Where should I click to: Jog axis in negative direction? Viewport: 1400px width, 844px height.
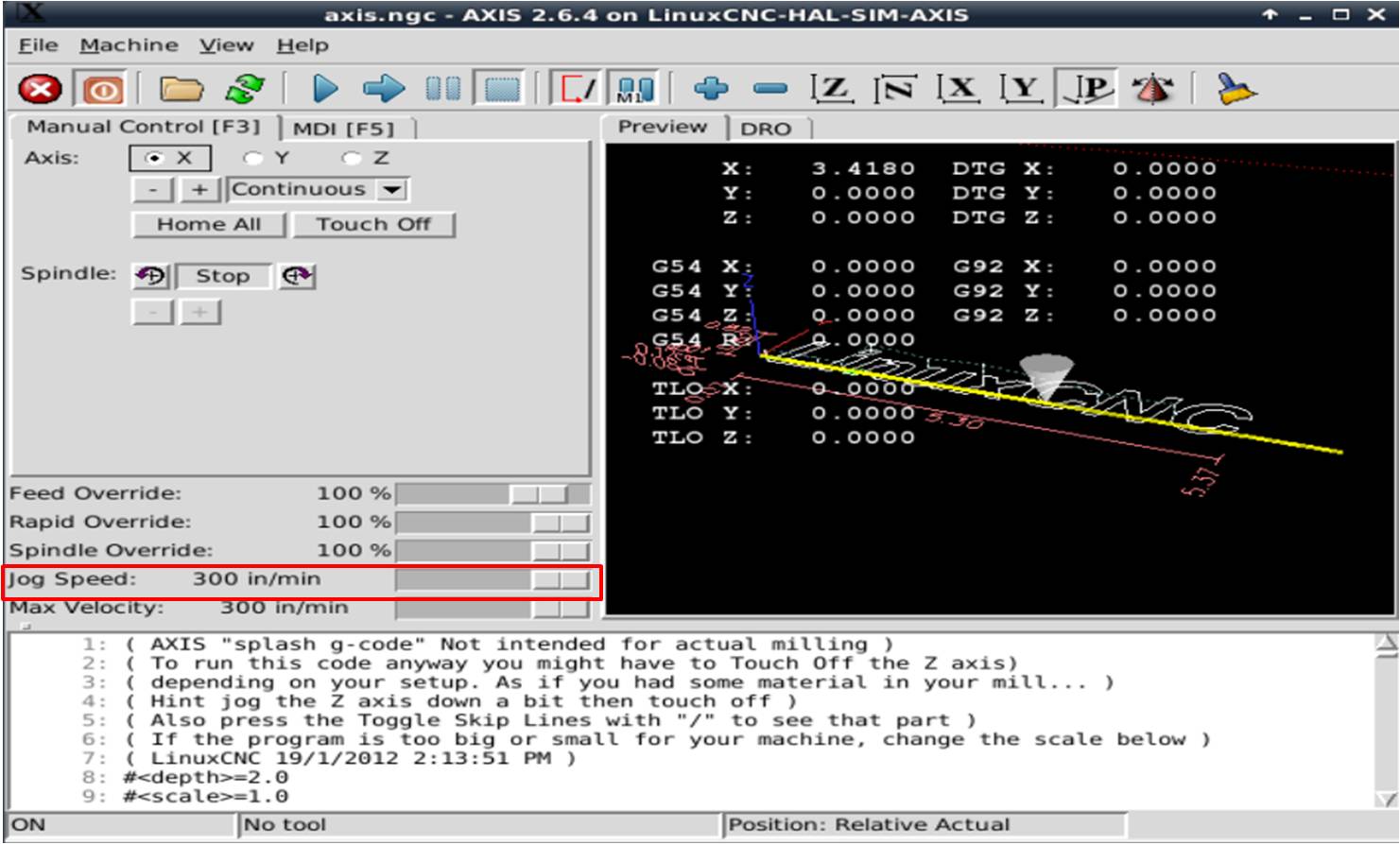pos(152,190)
